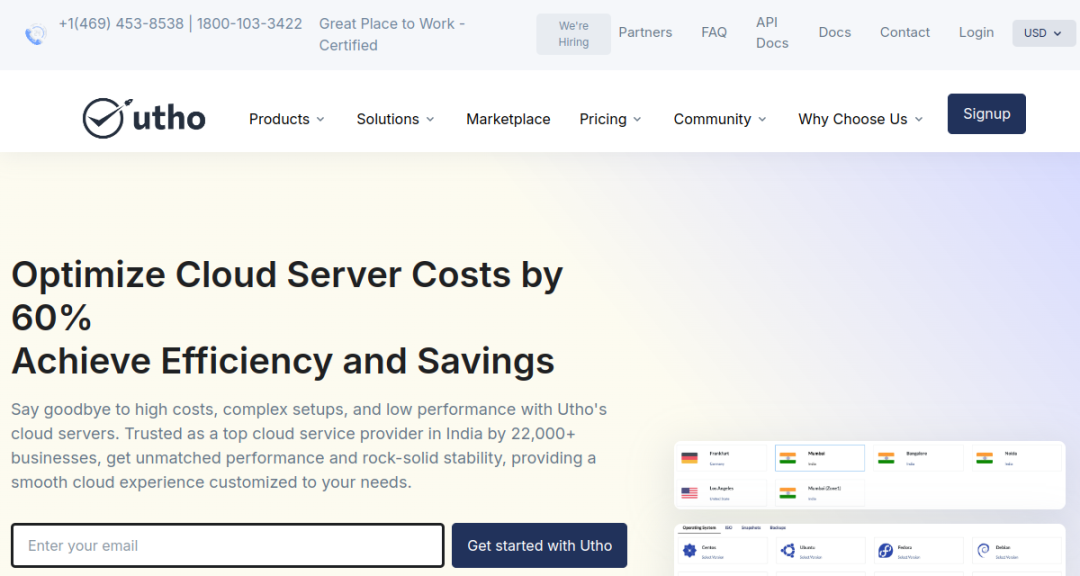Viewport: 1080px width, 576px height.
Task: Click the +1(469) 453-8538 phone number
Action: point(121,23)
